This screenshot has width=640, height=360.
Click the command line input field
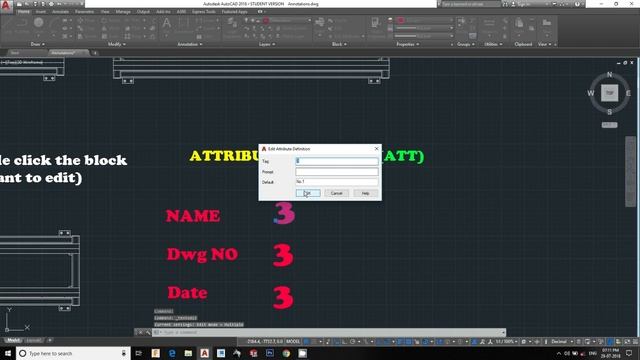point(329,332)
